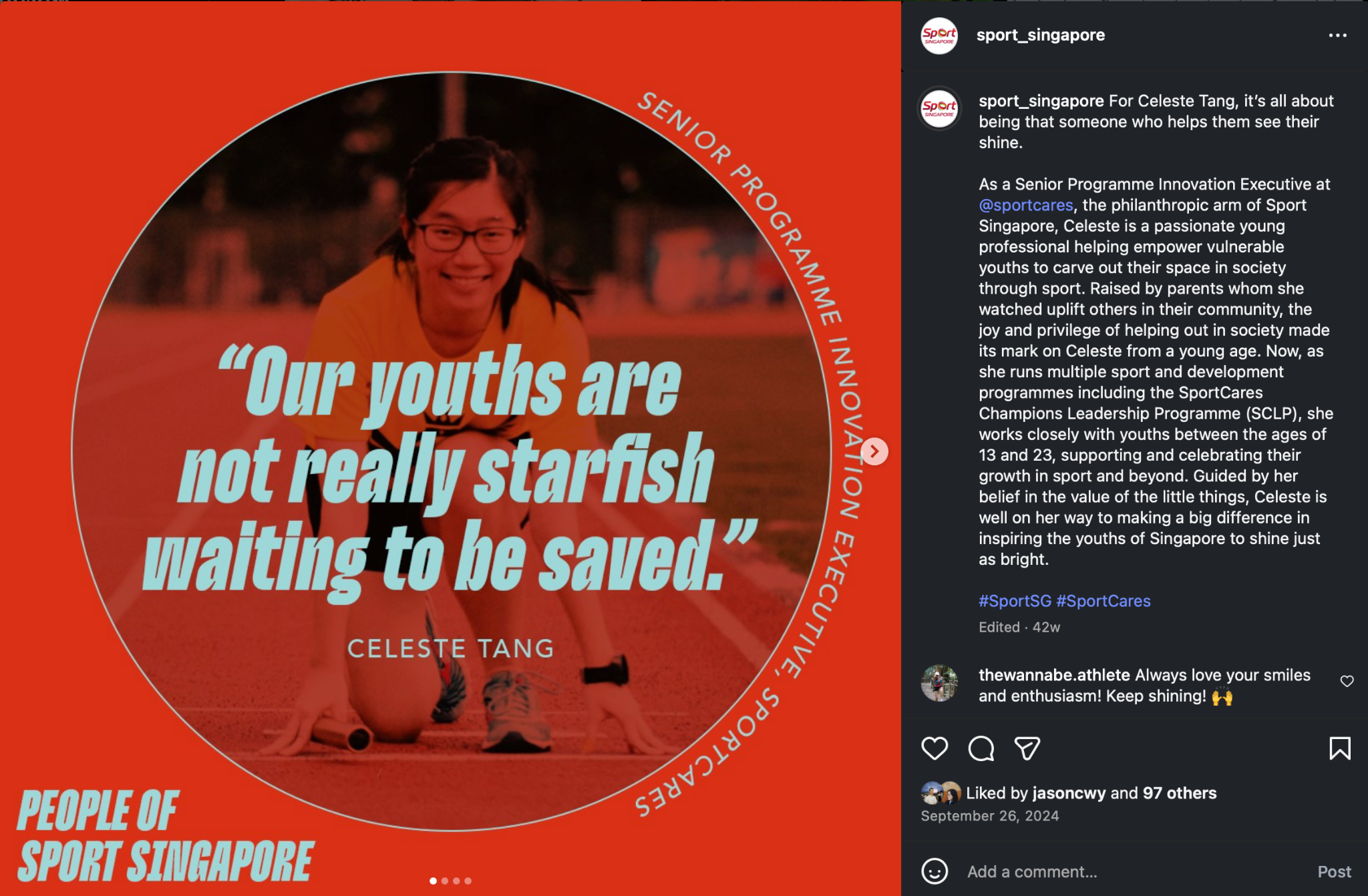The height and width of the screenshot is (896, 1368).
Task: Open the @sportcares mention link
Action: coord(1025,205)
